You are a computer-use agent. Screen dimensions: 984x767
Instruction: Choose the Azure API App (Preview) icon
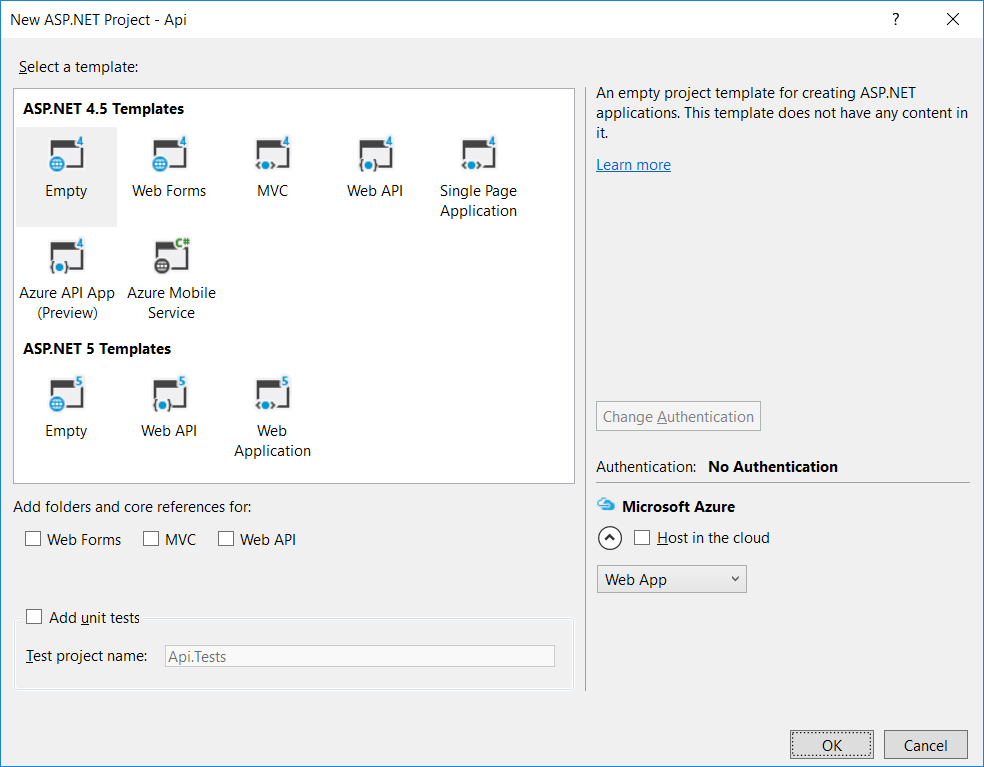point(67,256)
